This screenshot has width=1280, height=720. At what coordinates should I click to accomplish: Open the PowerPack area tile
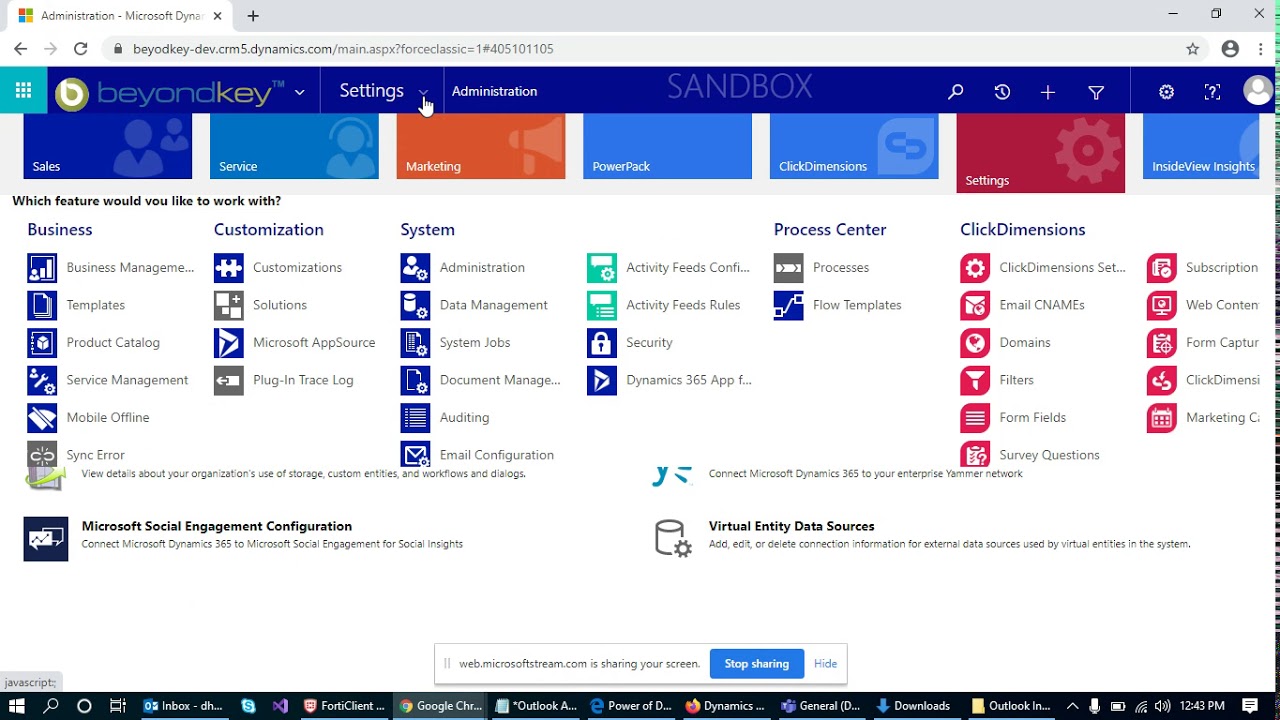[667, 146]
